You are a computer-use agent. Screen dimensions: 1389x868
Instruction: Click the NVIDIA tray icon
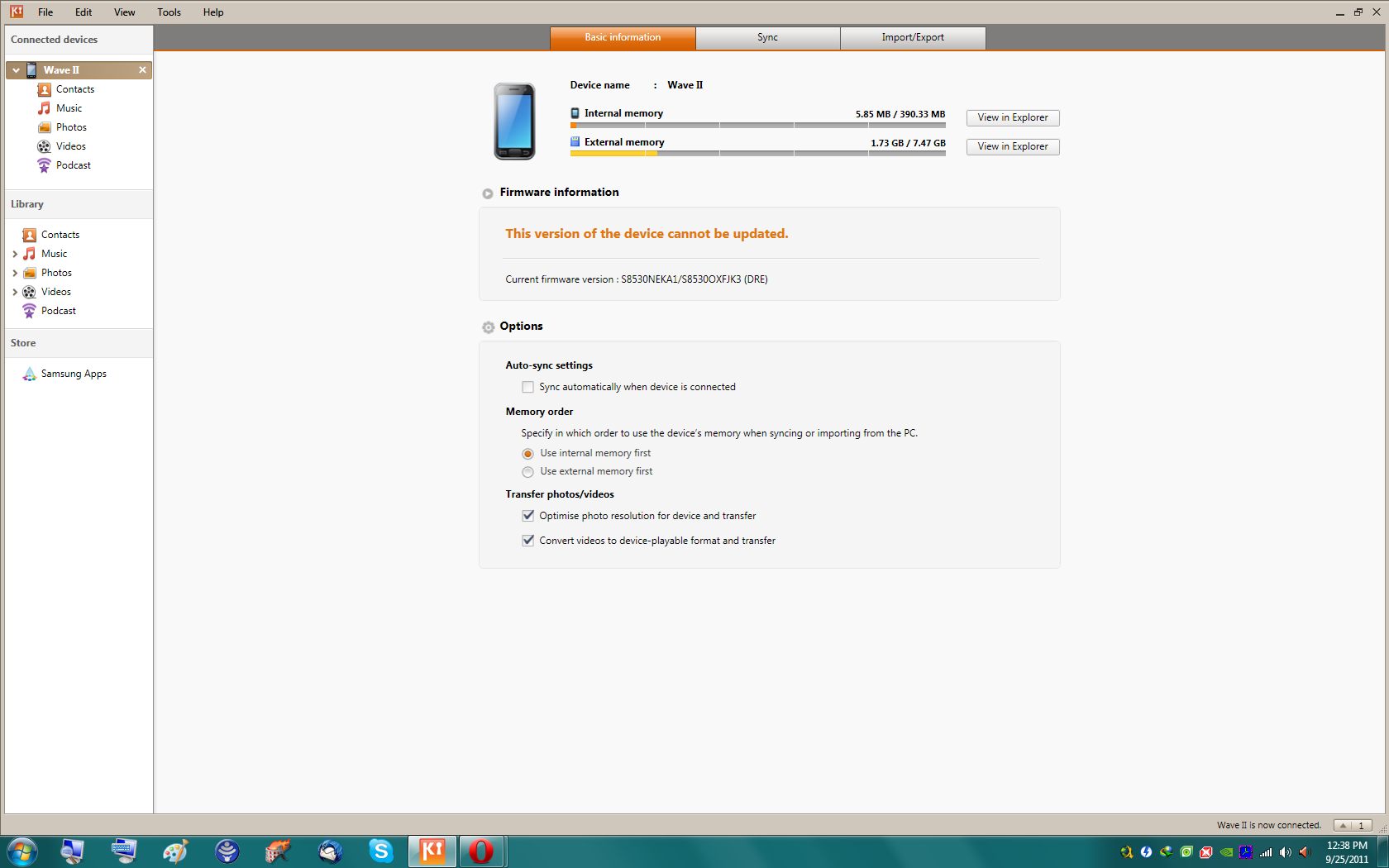1226,852
